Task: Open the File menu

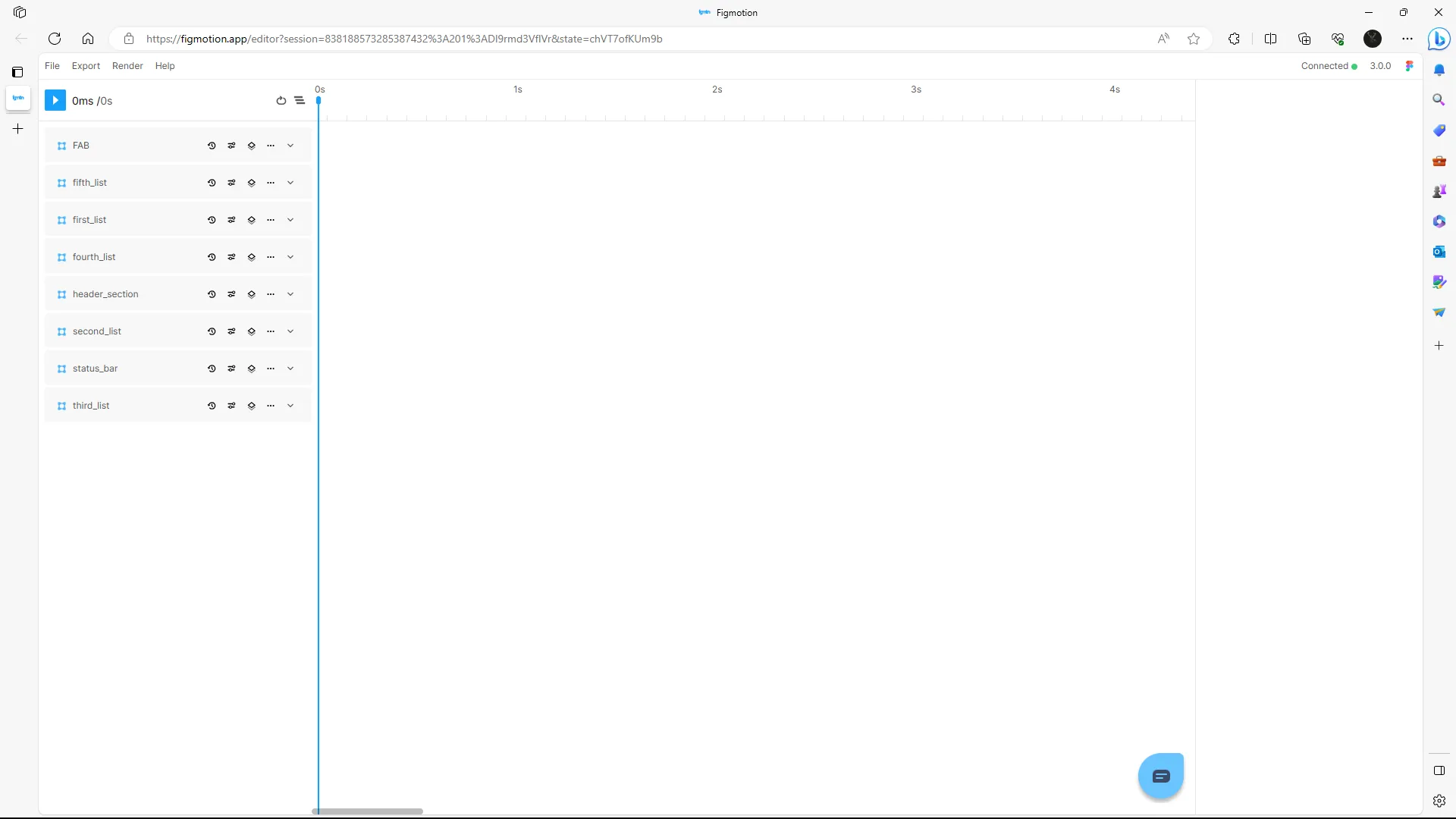Action: tap(52, 66)
